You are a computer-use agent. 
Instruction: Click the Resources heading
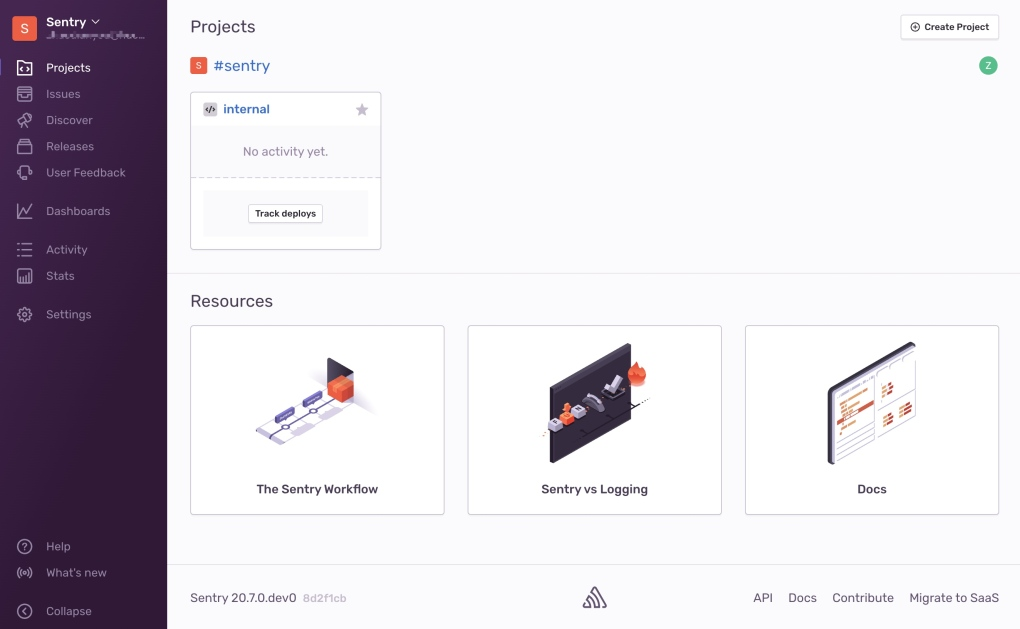point(232,301)
